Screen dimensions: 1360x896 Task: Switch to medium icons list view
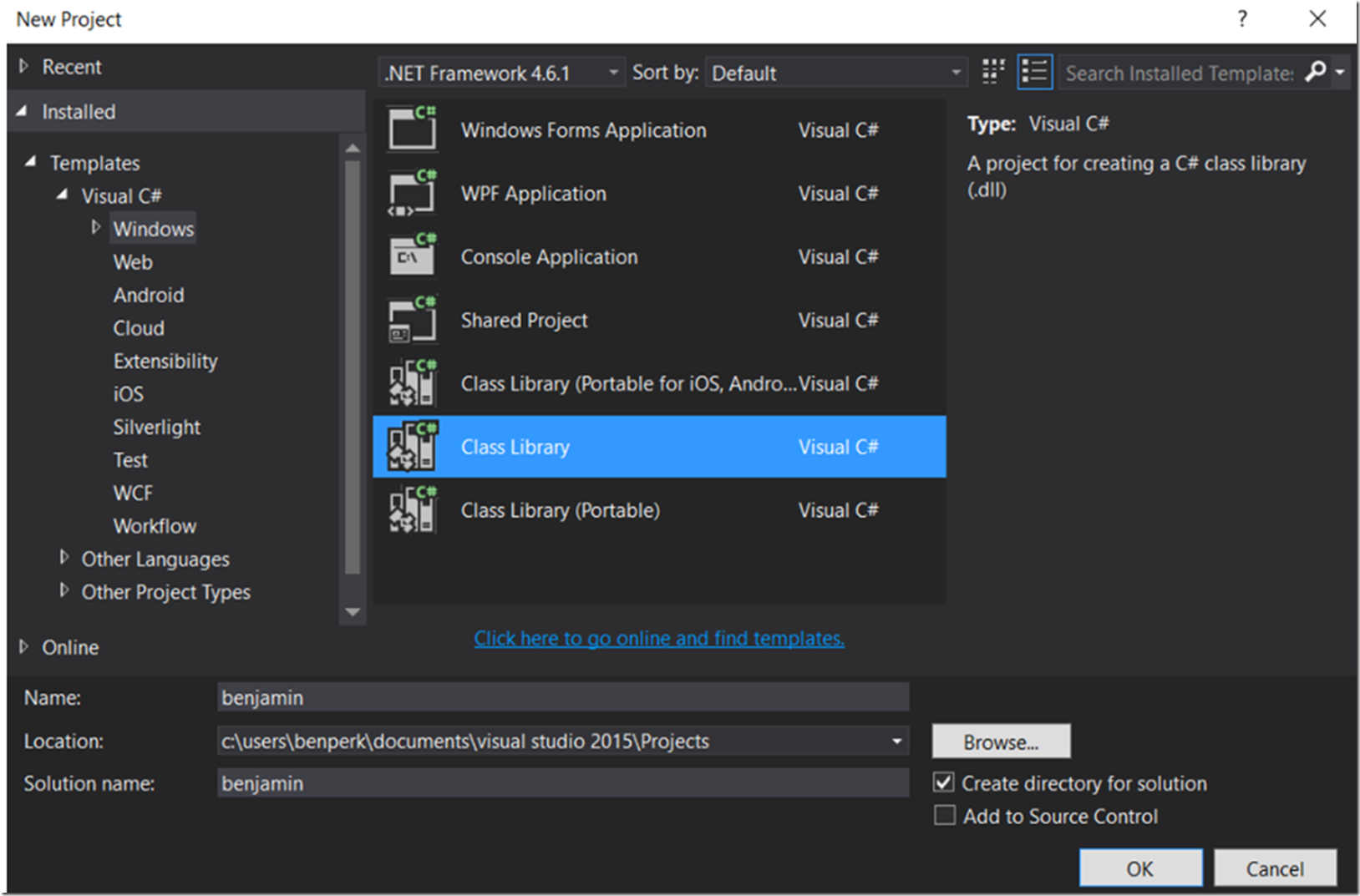point(1034,73)
